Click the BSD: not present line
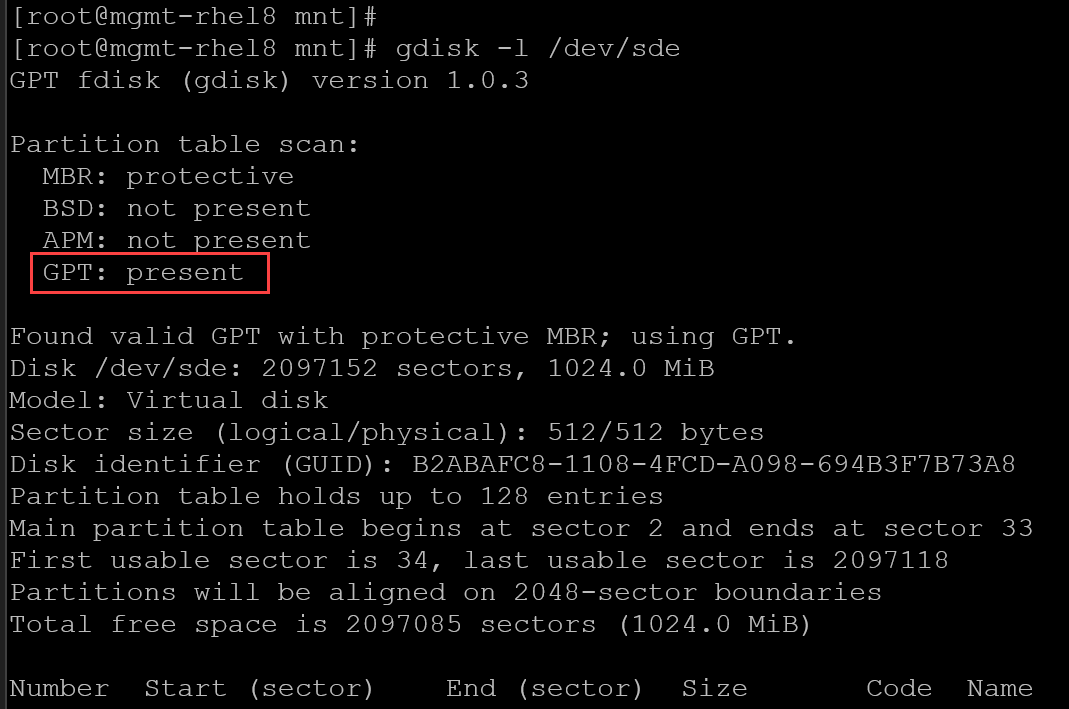The height and width of the screenshot is (709, 1069). (x=176, y=209)
